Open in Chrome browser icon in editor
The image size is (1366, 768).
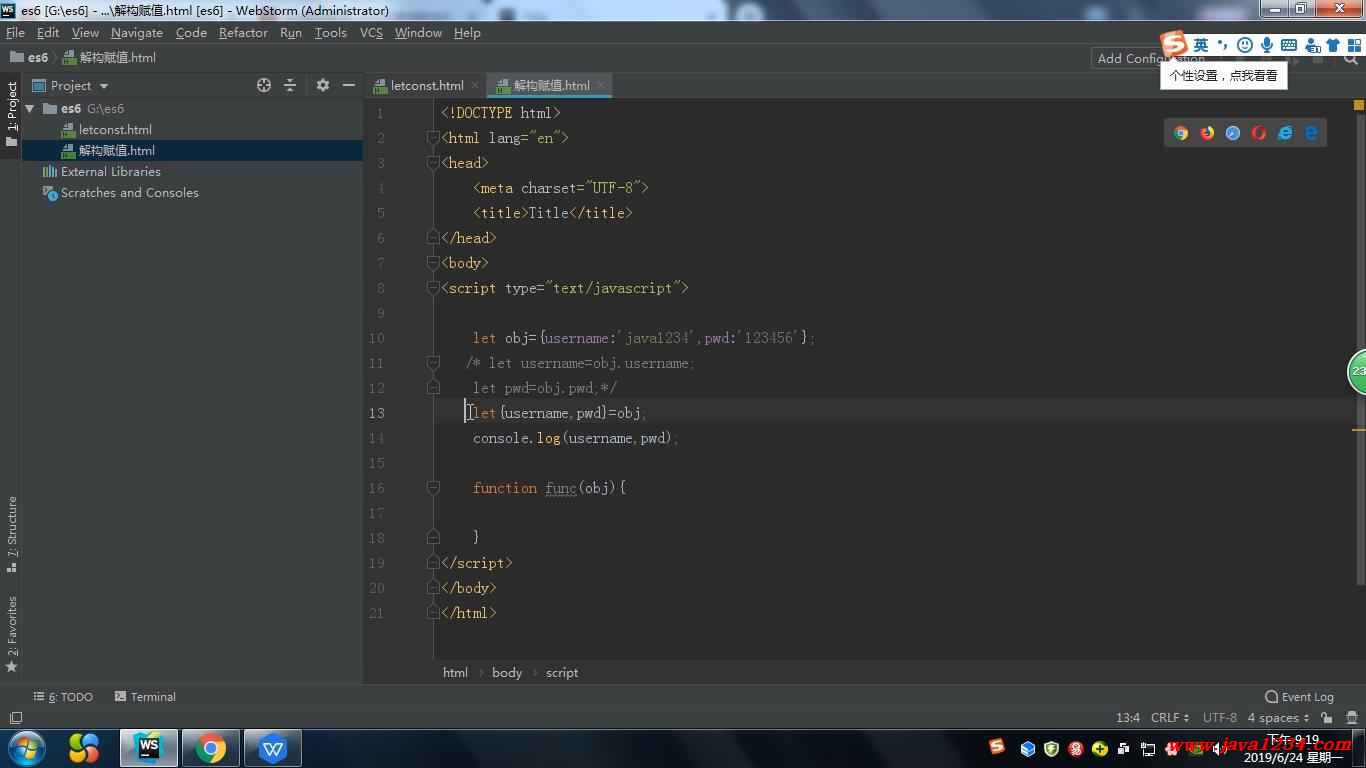pos(1181,132)
